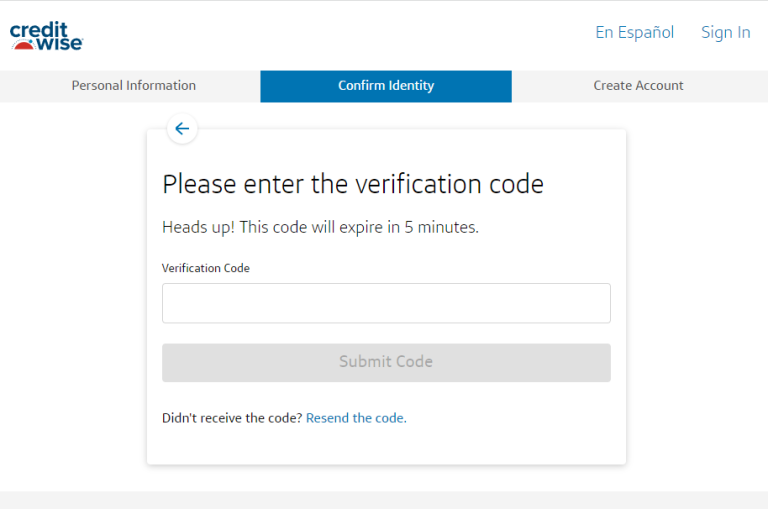Viewport: 768px width, 509px height.
Task: Click the "Heads up!" expiry notice
Action: pos(320,227)
